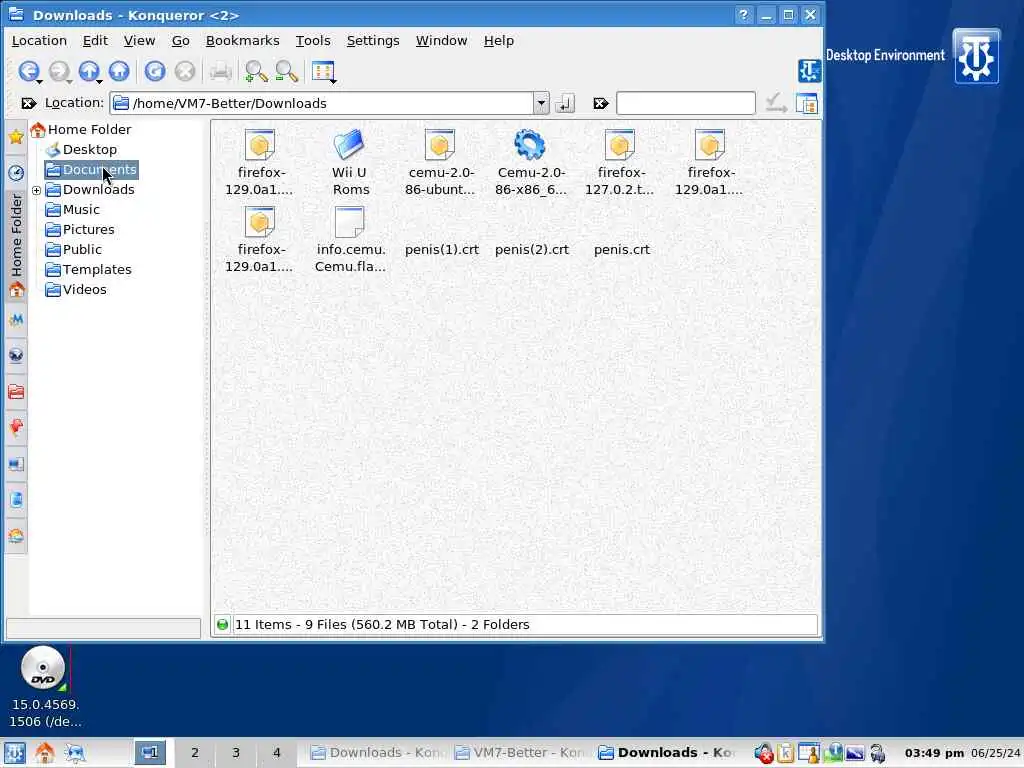Select the Wii U Roms folder
The width and height of the screenshot is (1024, 768).
point(350,163)
